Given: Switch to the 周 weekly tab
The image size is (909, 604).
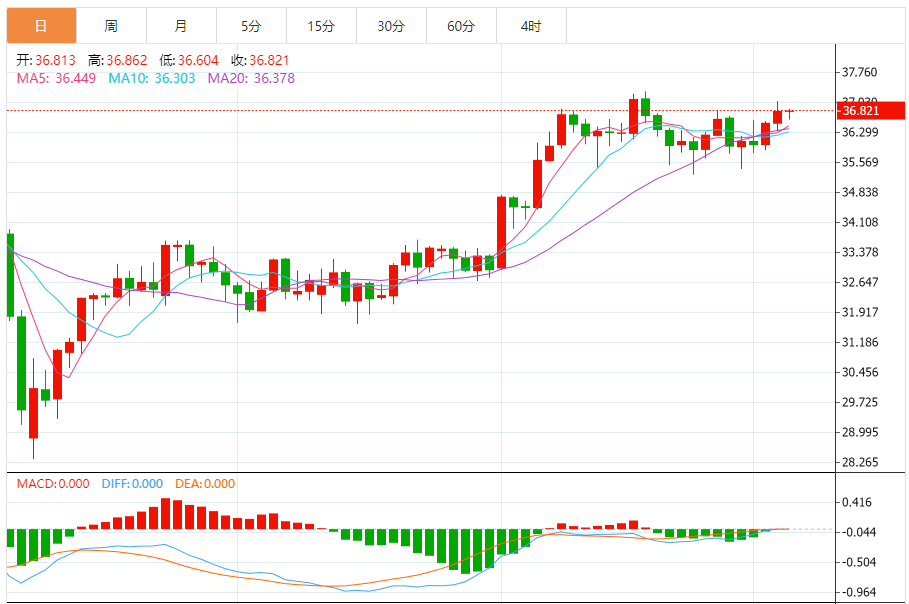Looking at the screenshot, I should tap(111, 26).
